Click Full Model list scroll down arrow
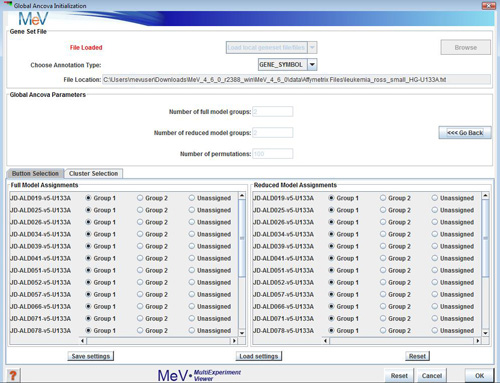The height and width of the screenshot is (383, 500). coord(242,333)
